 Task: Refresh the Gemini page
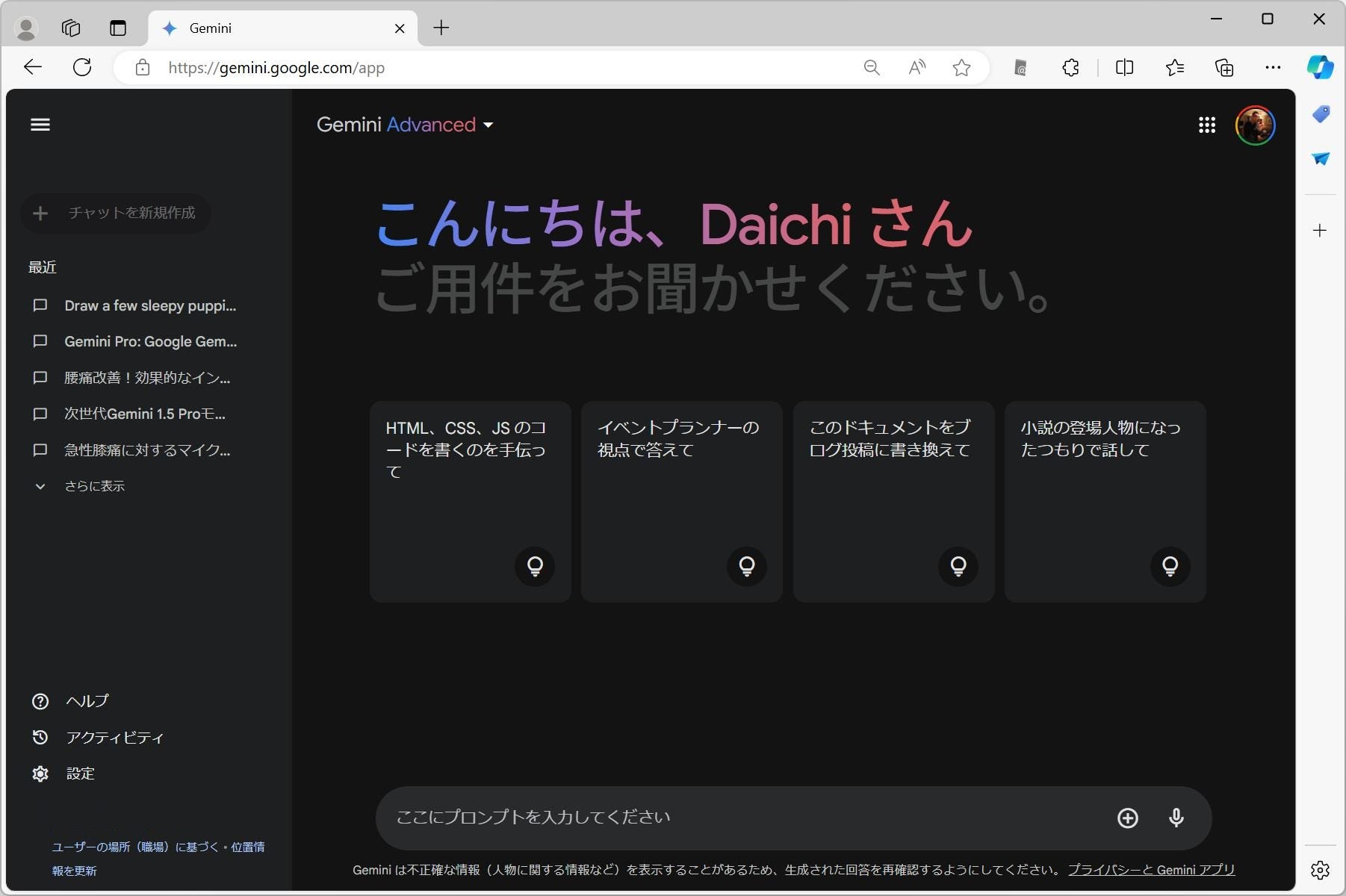pyautogui.click(x=82, y=67)
